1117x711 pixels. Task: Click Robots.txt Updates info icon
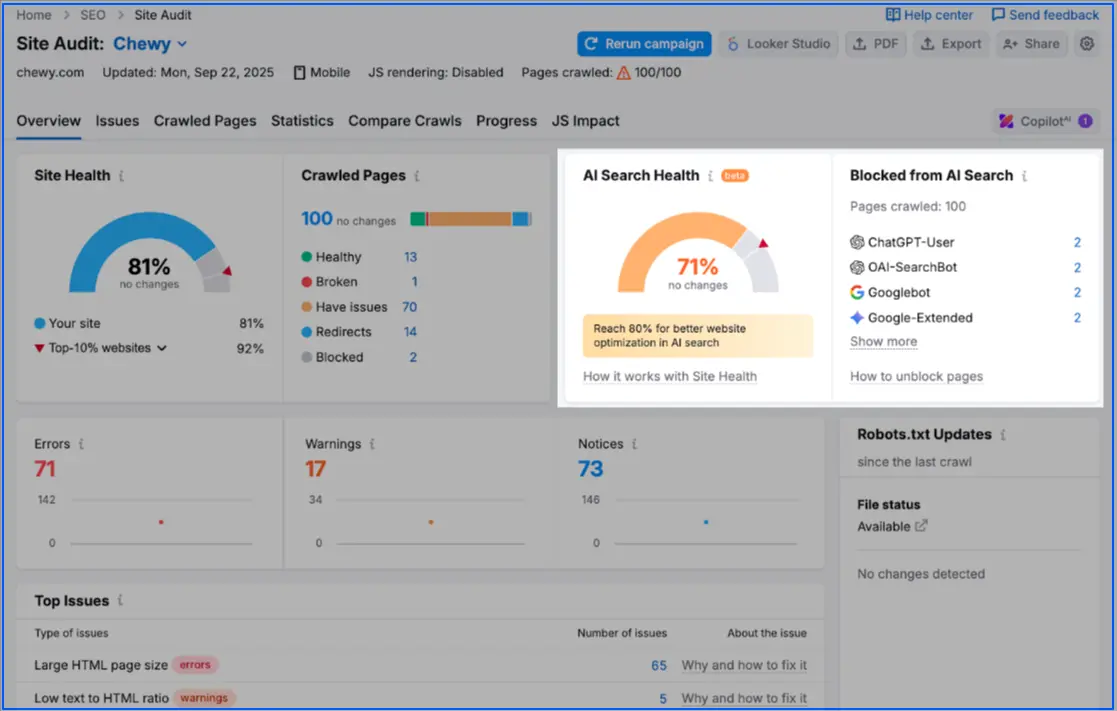click(x=1003, y=435)
